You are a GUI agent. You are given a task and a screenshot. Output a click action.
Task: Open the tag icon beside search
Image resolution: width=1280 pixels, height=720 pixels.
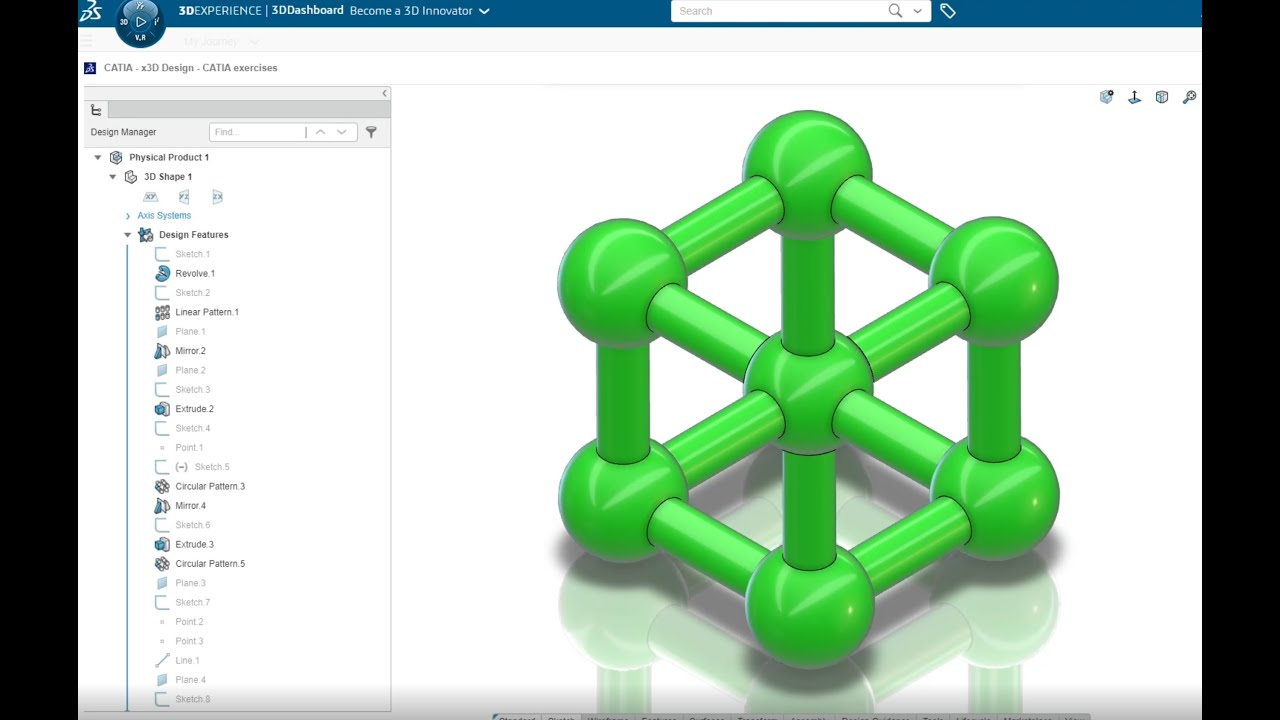tap(948, 11)
